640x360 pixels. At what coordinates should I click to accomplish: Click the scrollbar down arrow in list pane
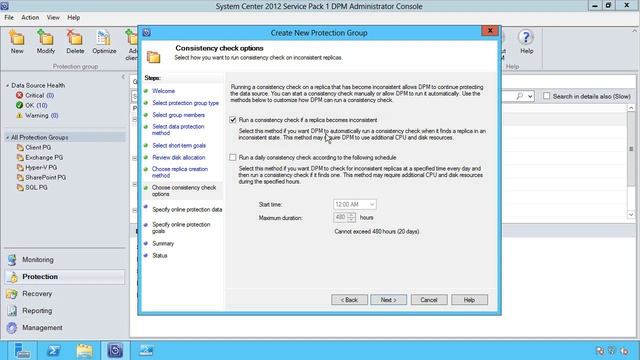click(631, 215)
